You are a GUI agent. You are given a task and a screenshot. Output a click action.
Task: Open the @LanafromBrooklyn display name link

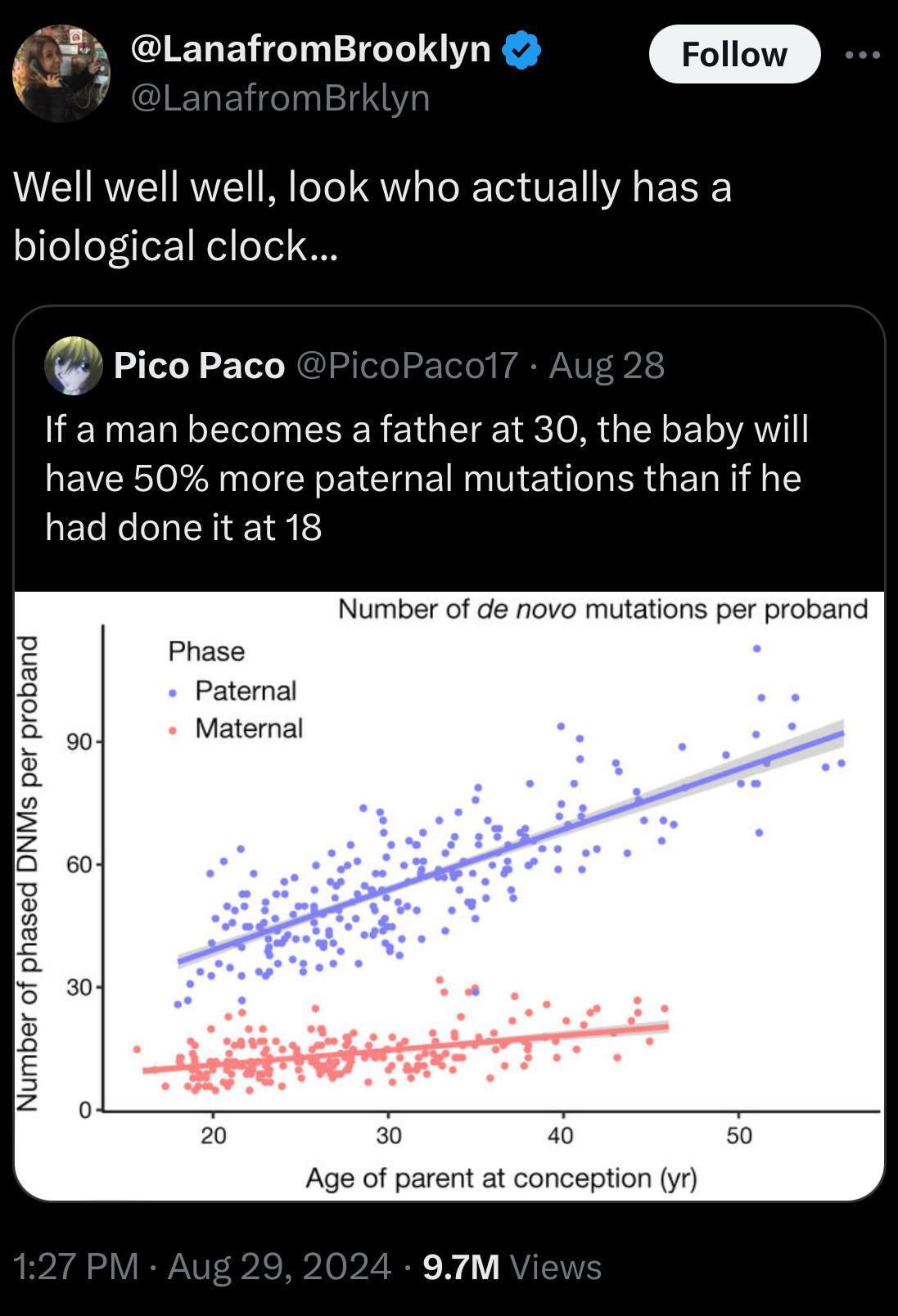pos(311,49)
